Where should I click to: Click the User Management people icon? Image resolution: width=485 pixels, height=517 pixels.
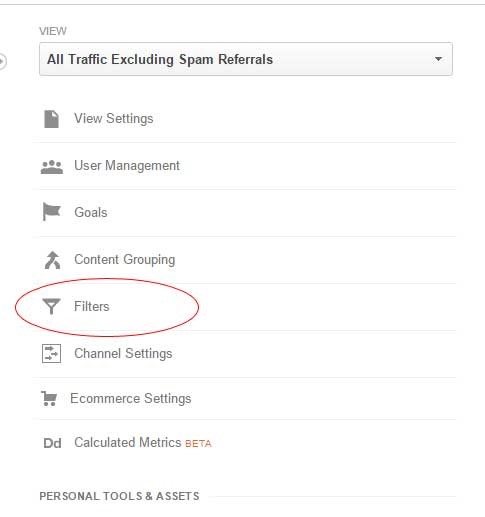click(52, 167)
